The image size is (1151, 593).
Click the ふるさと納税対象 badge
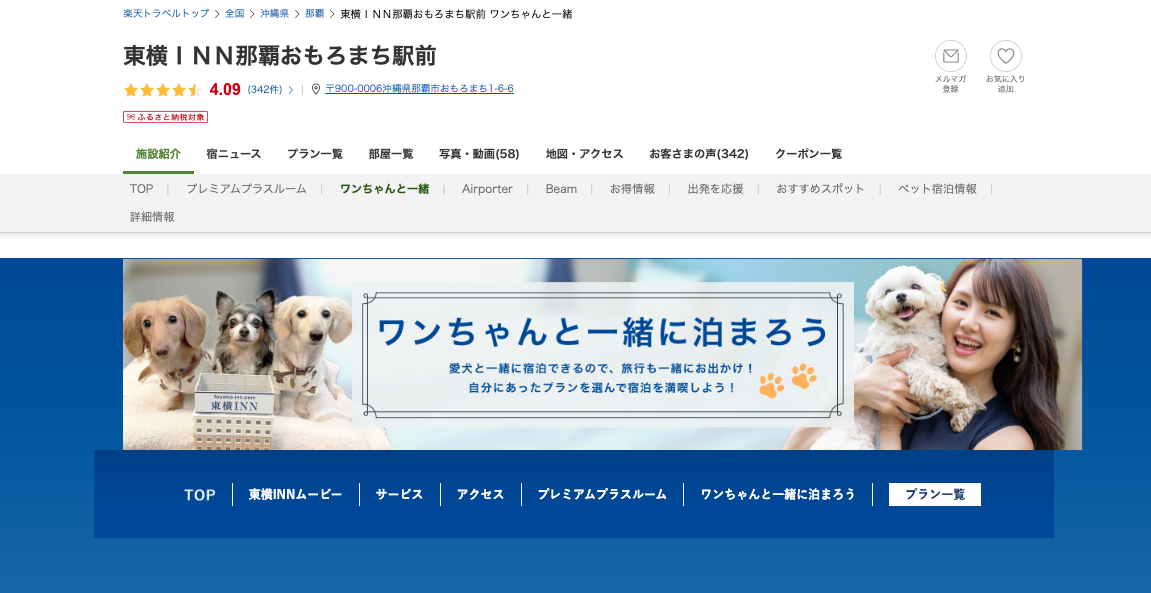[165, 117]
